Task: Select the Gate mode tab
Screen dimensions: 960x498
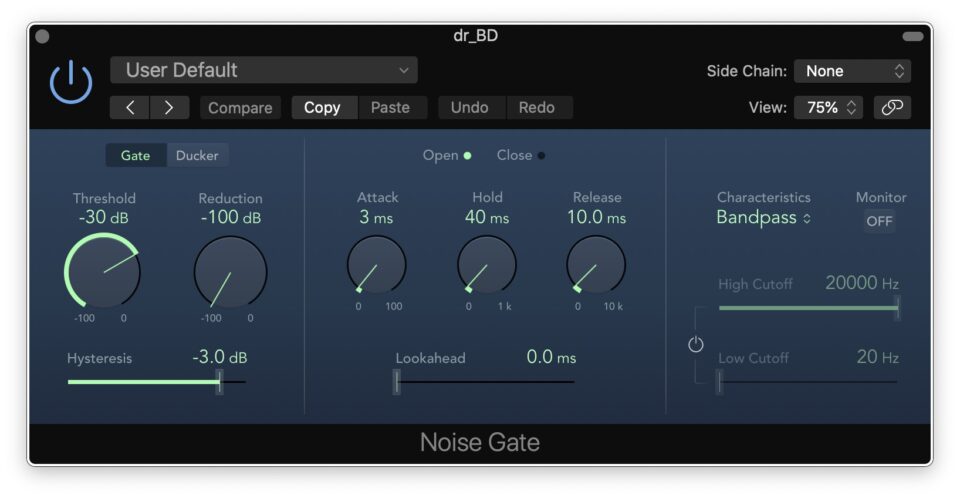Action: click(135, 156)
